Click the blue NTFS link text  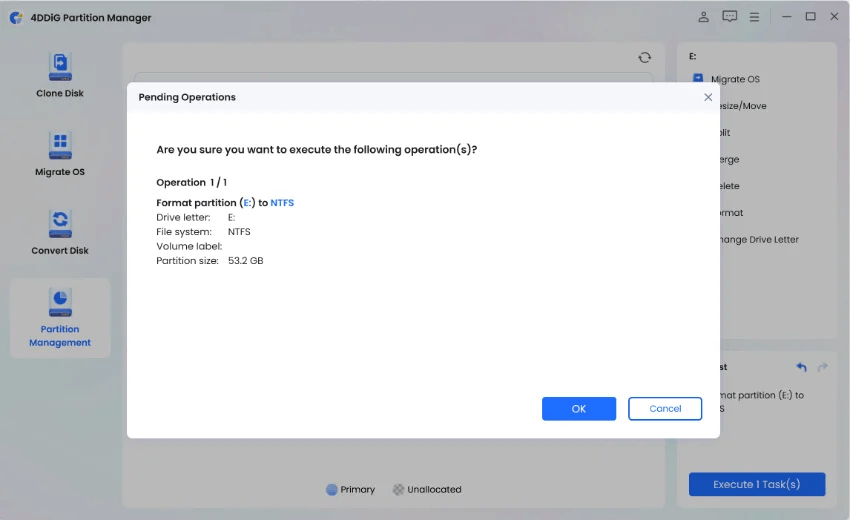(x=282, y=203)
